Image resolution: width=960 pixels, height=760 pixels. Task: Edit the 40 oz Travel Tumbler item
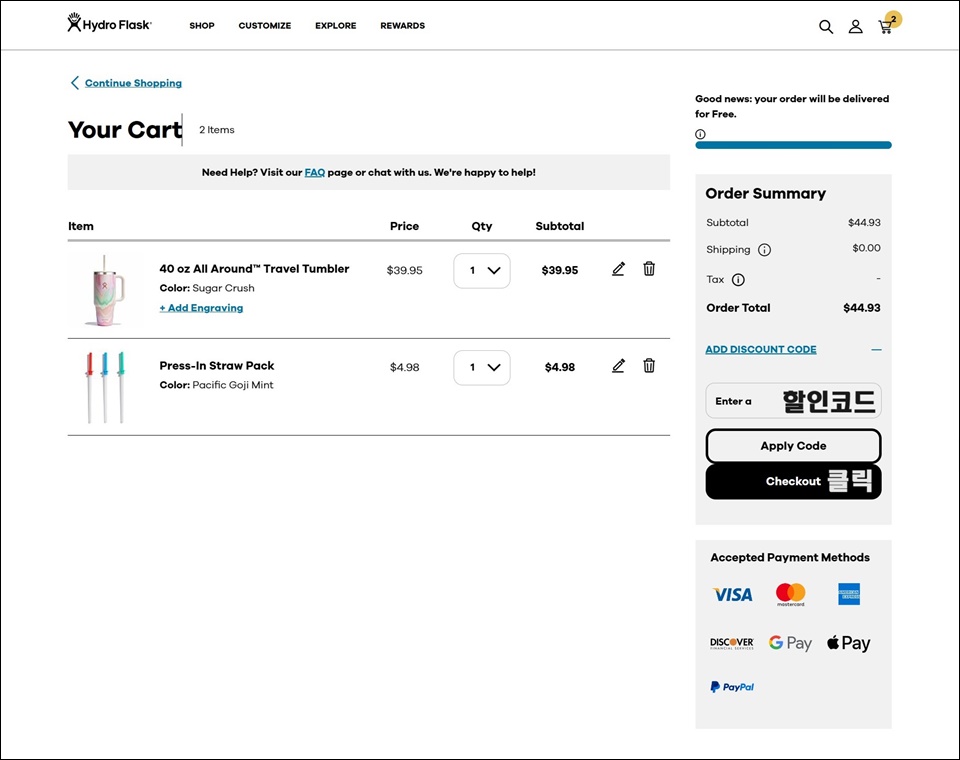(x=618, y=269)
